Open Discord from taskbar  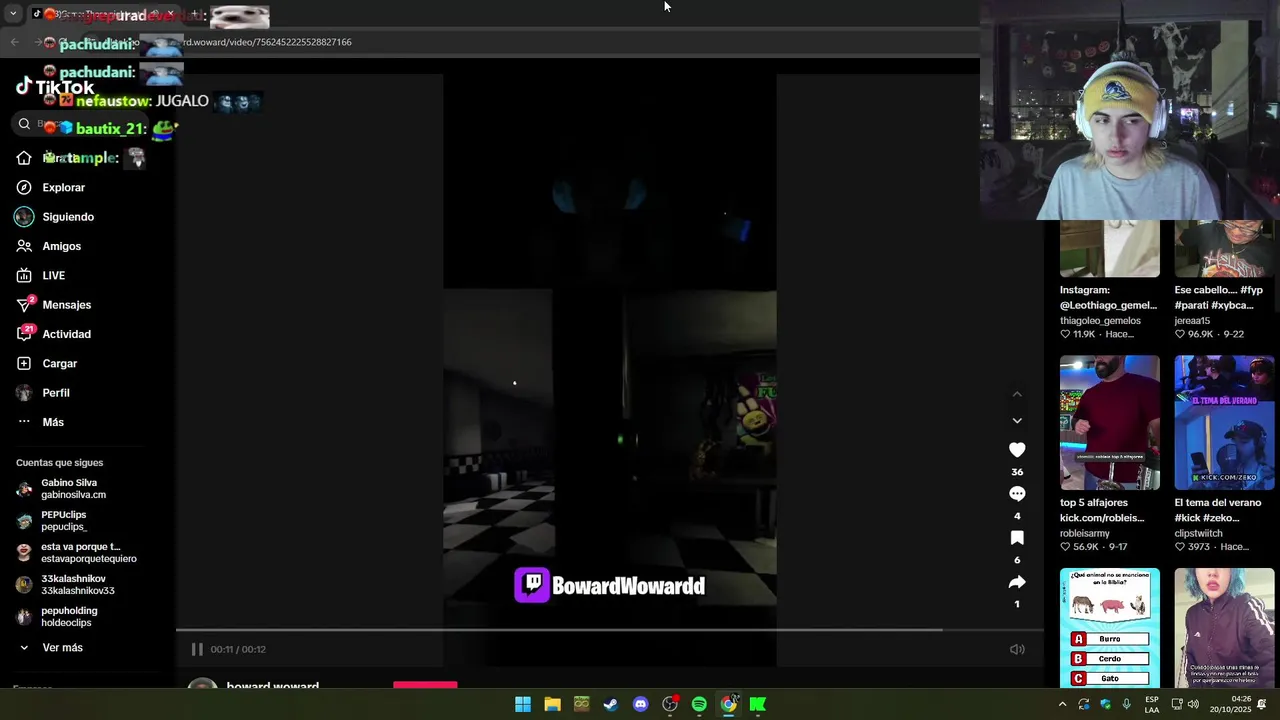(x=640, y=704)
